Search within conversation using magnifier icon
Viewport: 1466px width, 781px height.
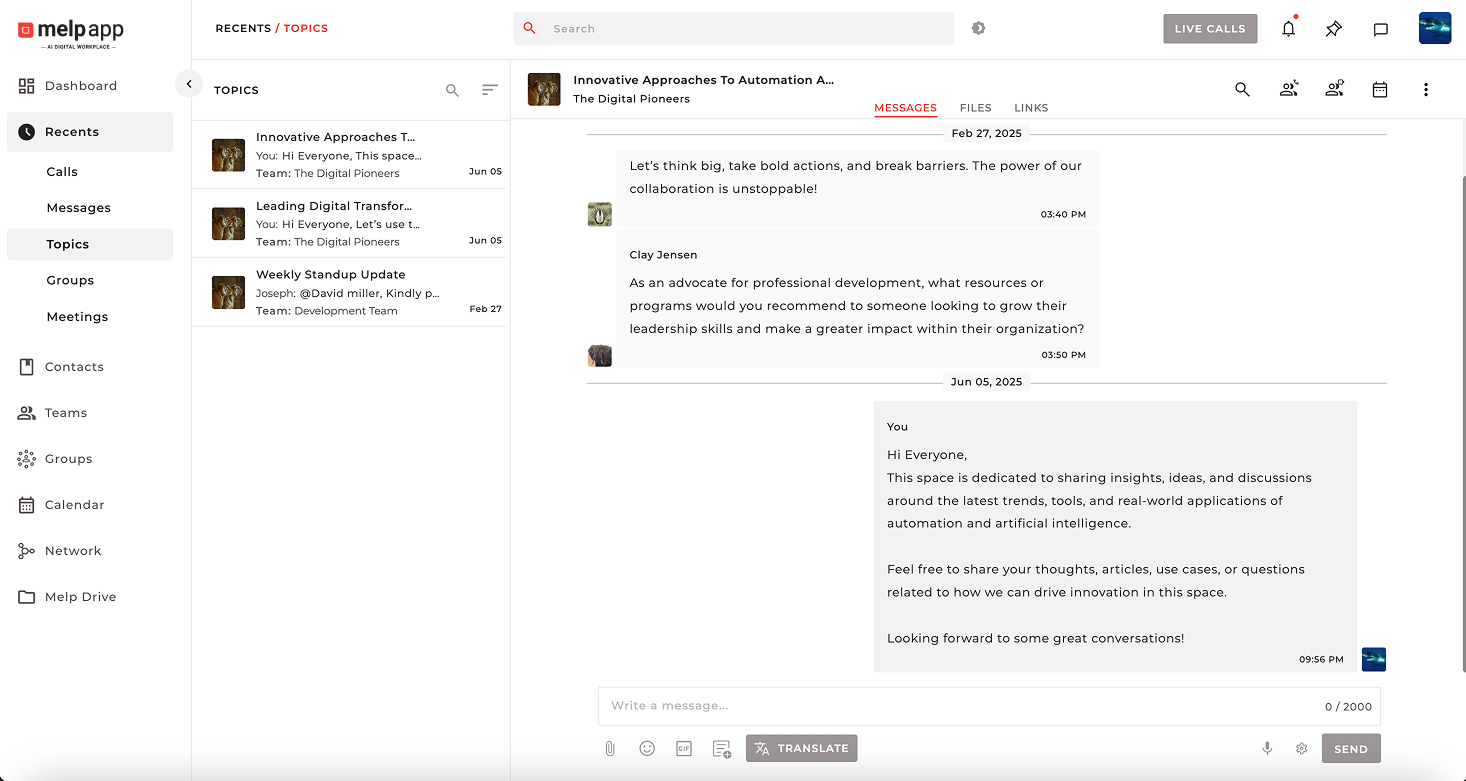1242,90
